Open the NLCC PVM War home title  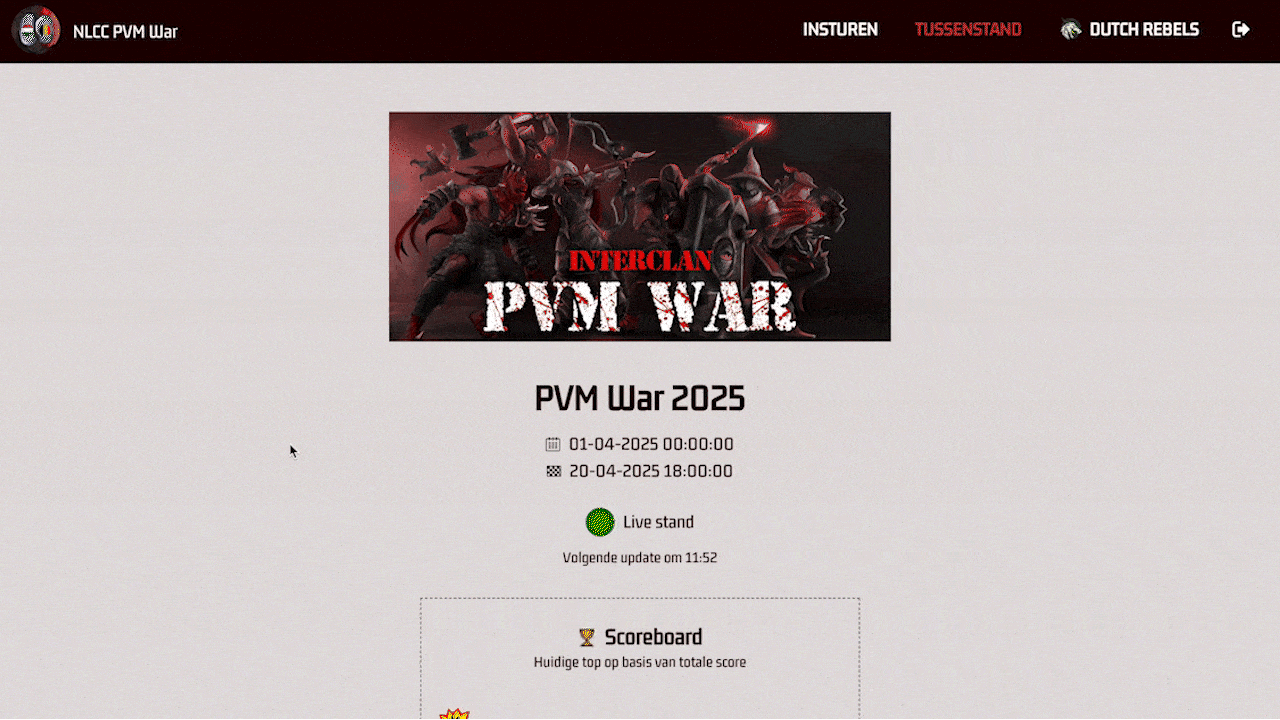(x=125, y=31)
